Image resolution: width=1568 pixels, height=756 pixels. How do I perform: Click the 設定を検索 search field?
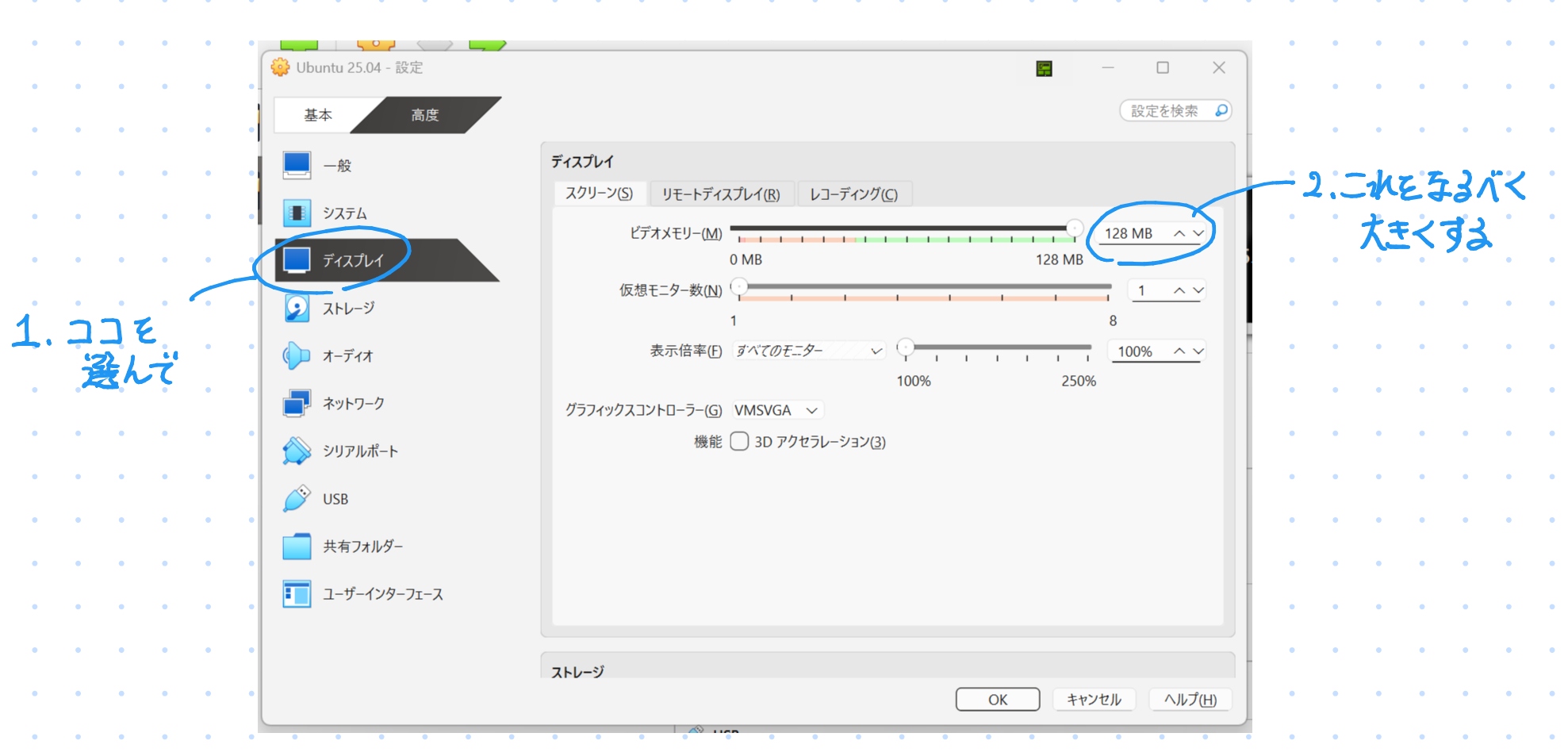point(1165,111)
